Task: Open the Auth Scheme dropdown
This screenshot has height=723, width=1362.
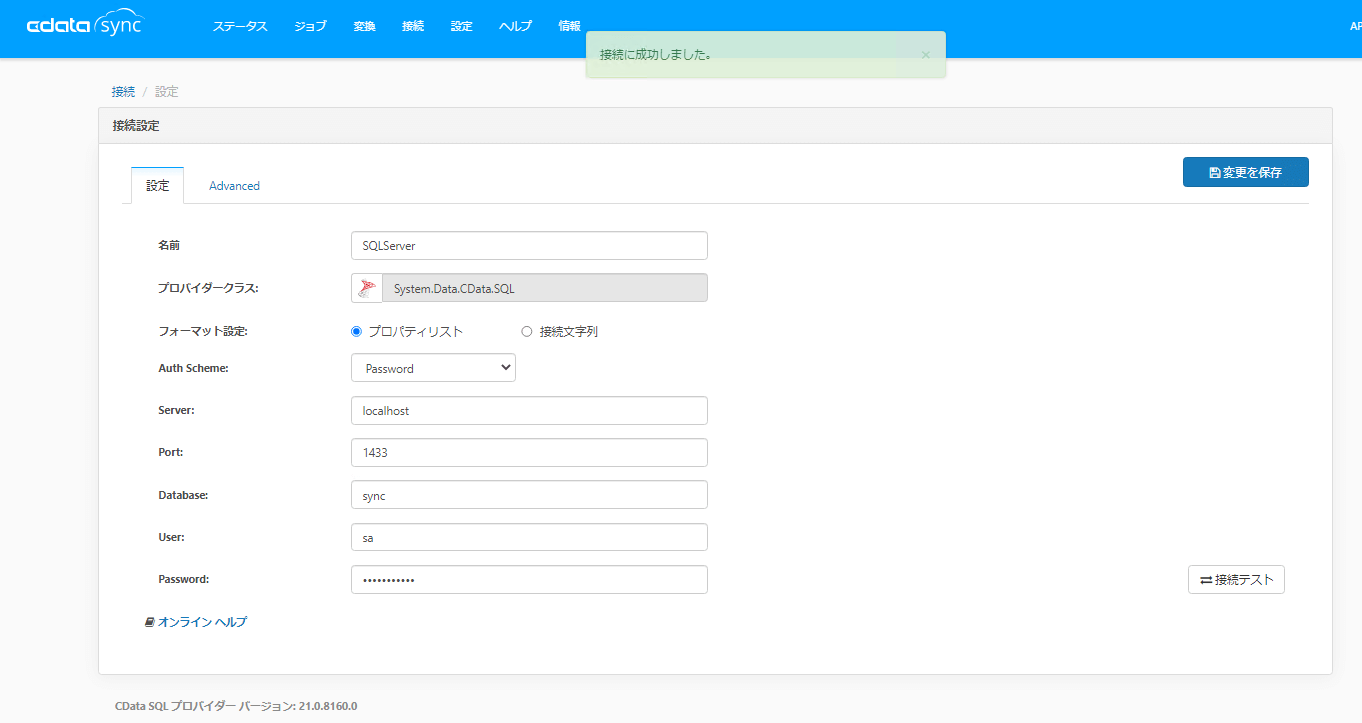Action: (x=433, y=368)
